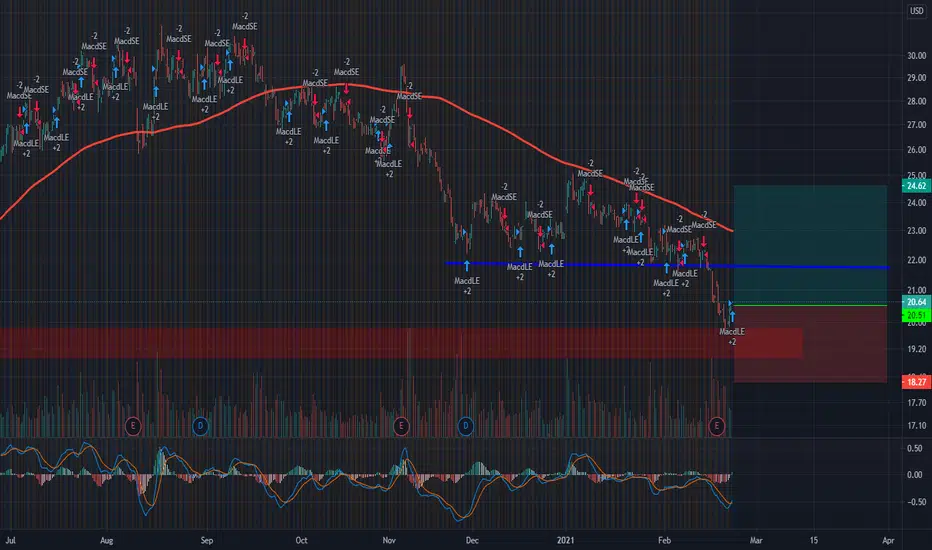Click the Jul label on the time axis
The image size is (932, 550).
pos(11,540)
